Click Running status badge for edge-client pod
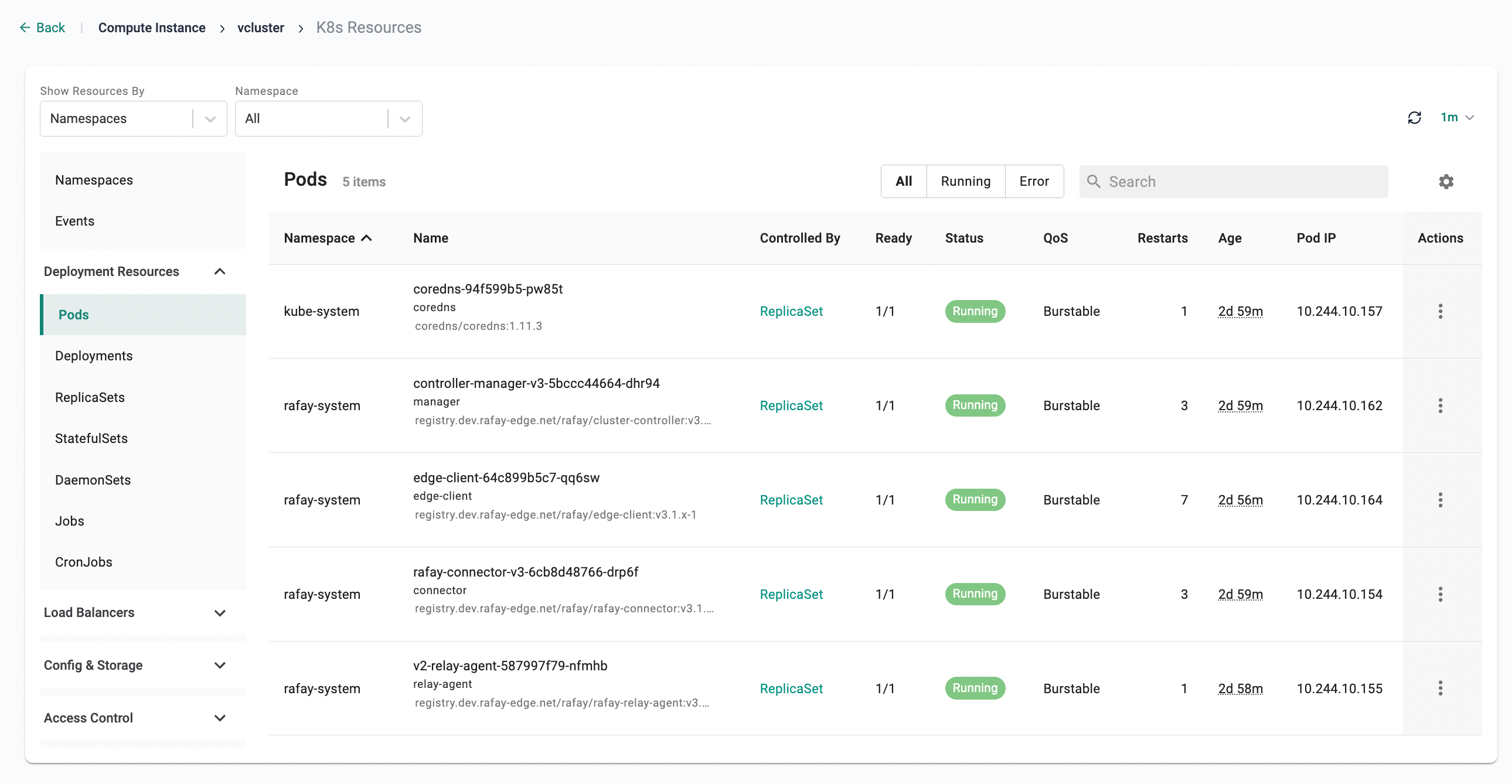Viewport: 1512px width, 784px height. 975,499
